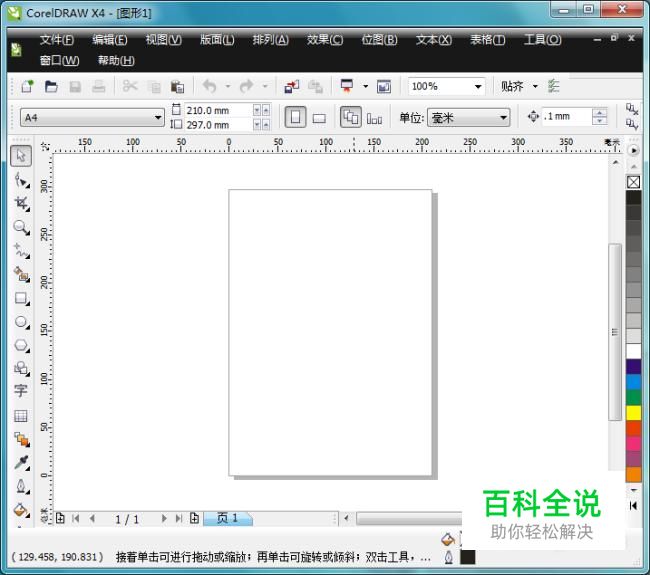Open the units 毫米 dropdown

(x=503, y=118)
